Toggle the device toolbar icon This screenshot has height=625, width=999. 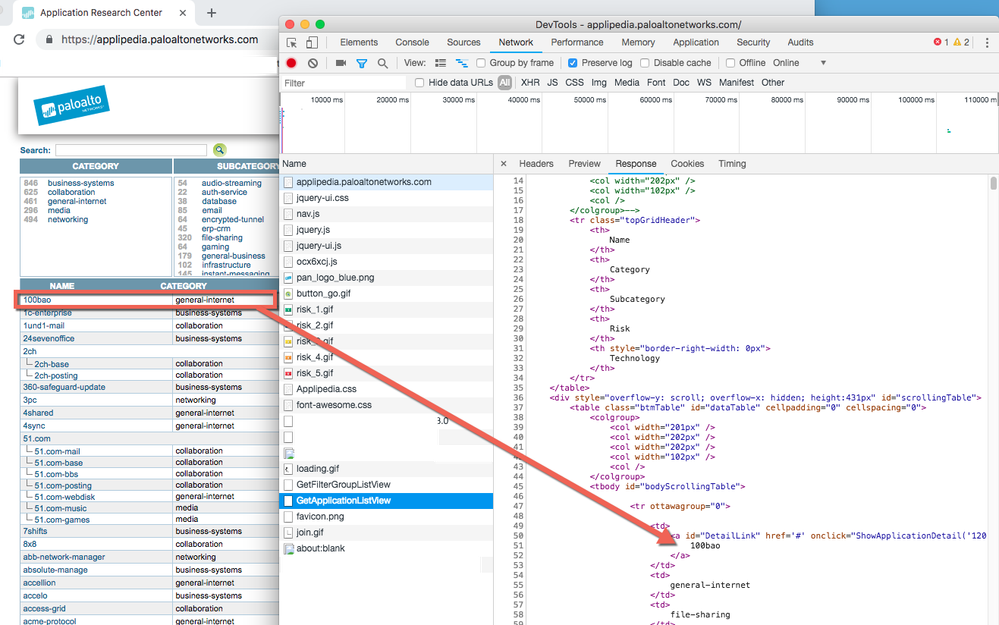312,43
